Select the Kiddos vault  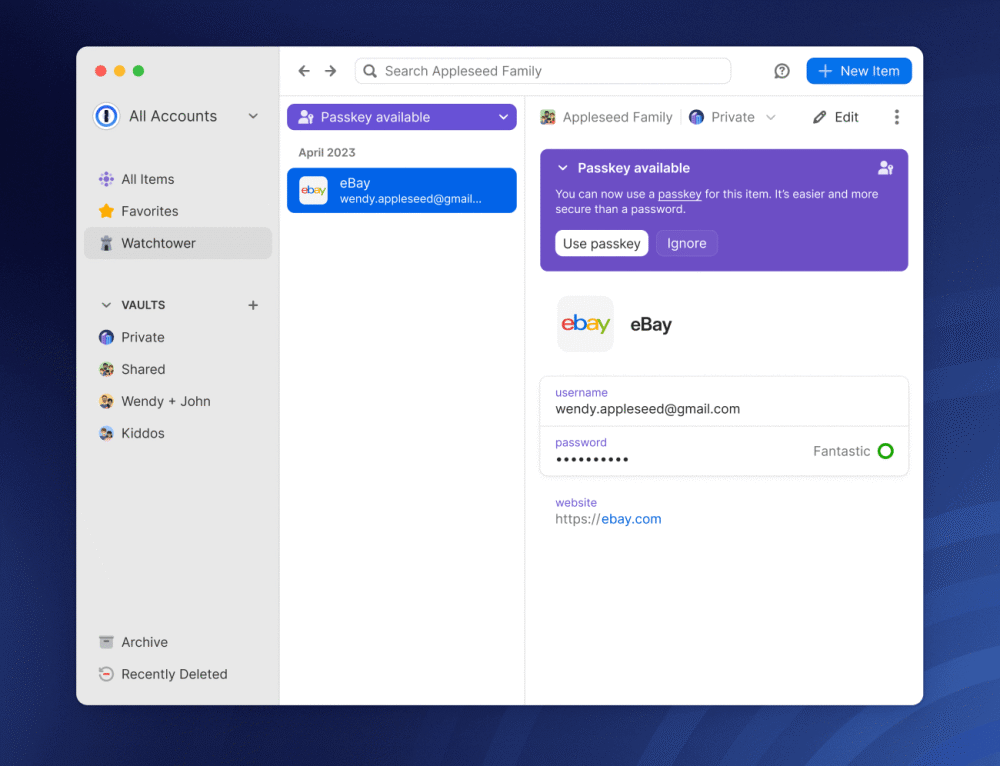pyautogui.click(x=139, y=433)
